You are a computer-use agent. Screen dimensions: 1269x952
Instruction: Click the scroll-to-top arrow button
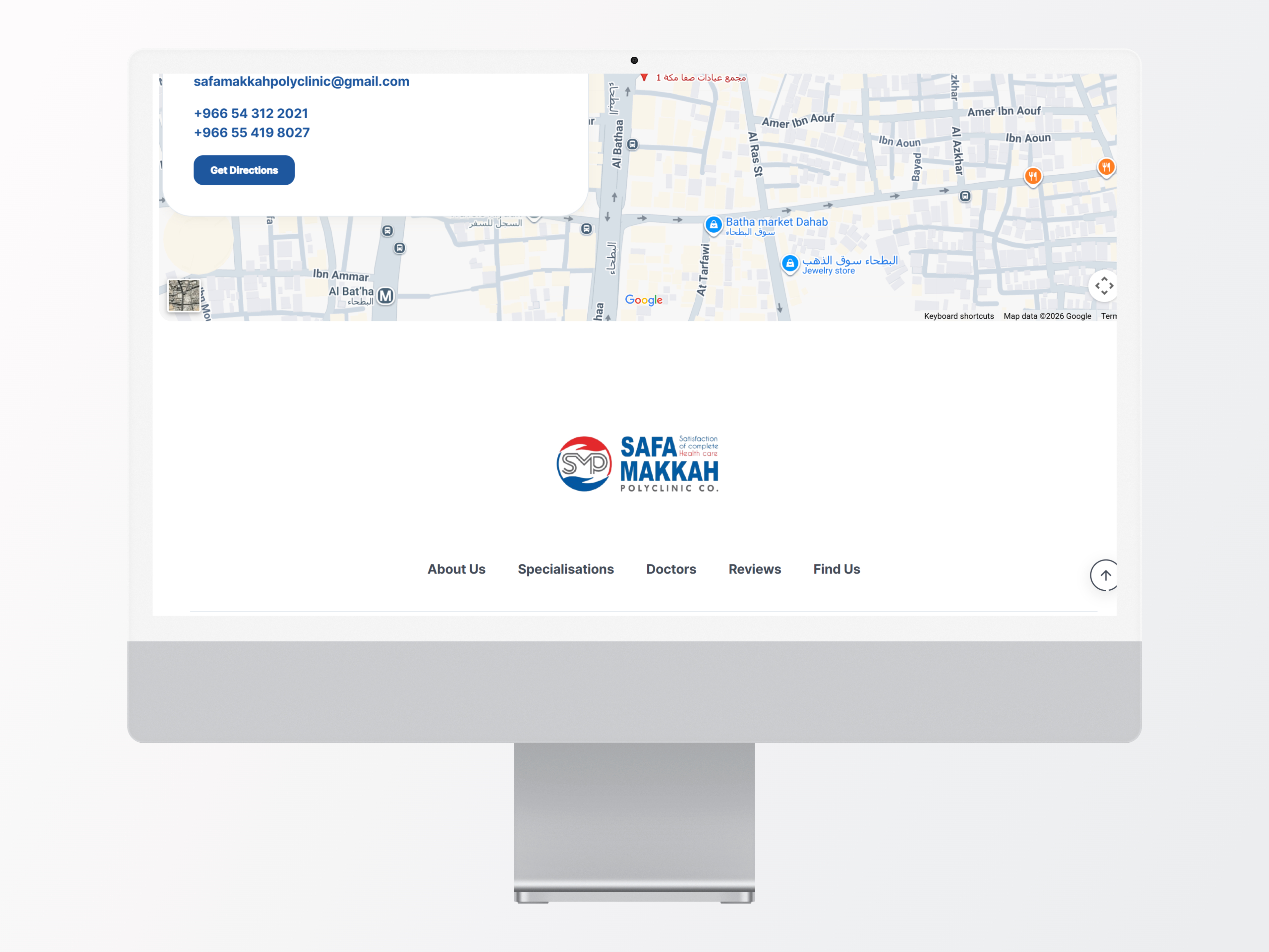[1104, 575]
